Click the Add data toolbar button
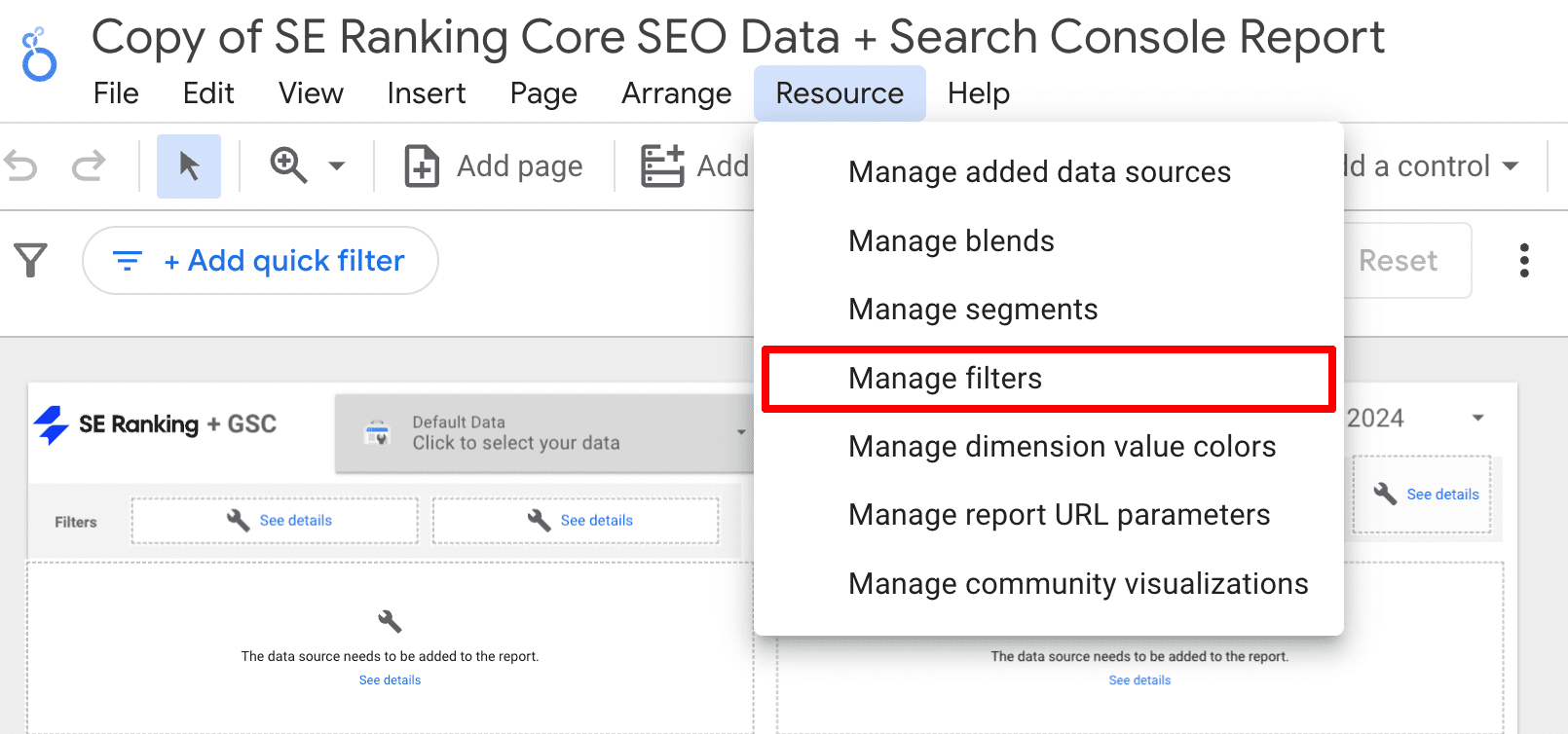The height and width of the screenshot is (734, 1568). [x=694, y=166]
